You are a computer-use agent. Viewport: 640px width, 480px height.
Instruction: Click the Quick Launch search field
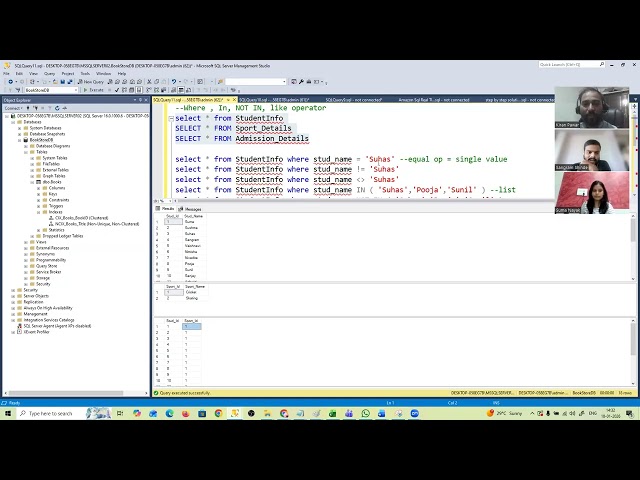pyautogui.click(x=571, y=64)
